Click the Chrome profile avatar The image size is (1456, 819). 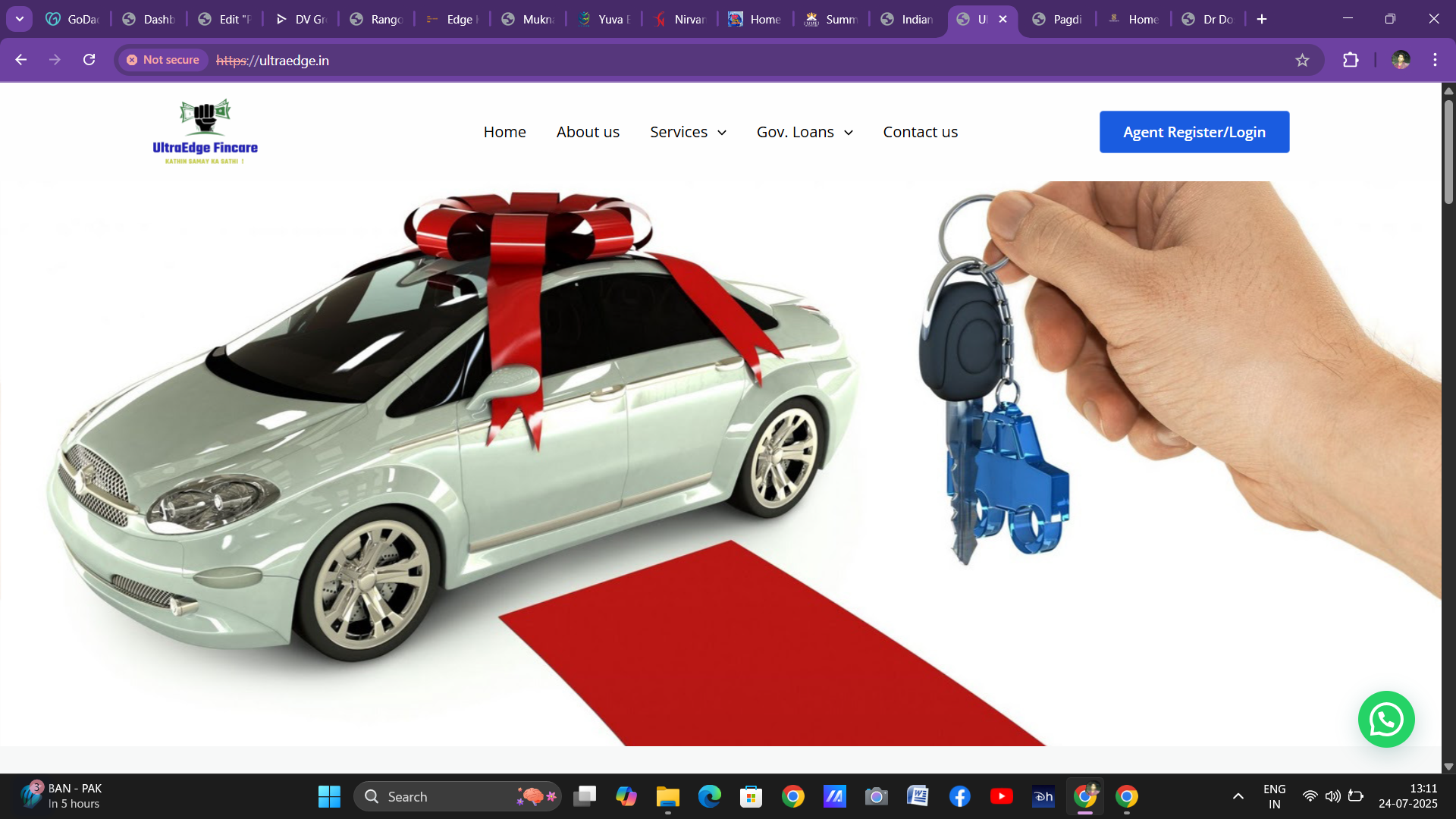click(x=1401, y=60)
